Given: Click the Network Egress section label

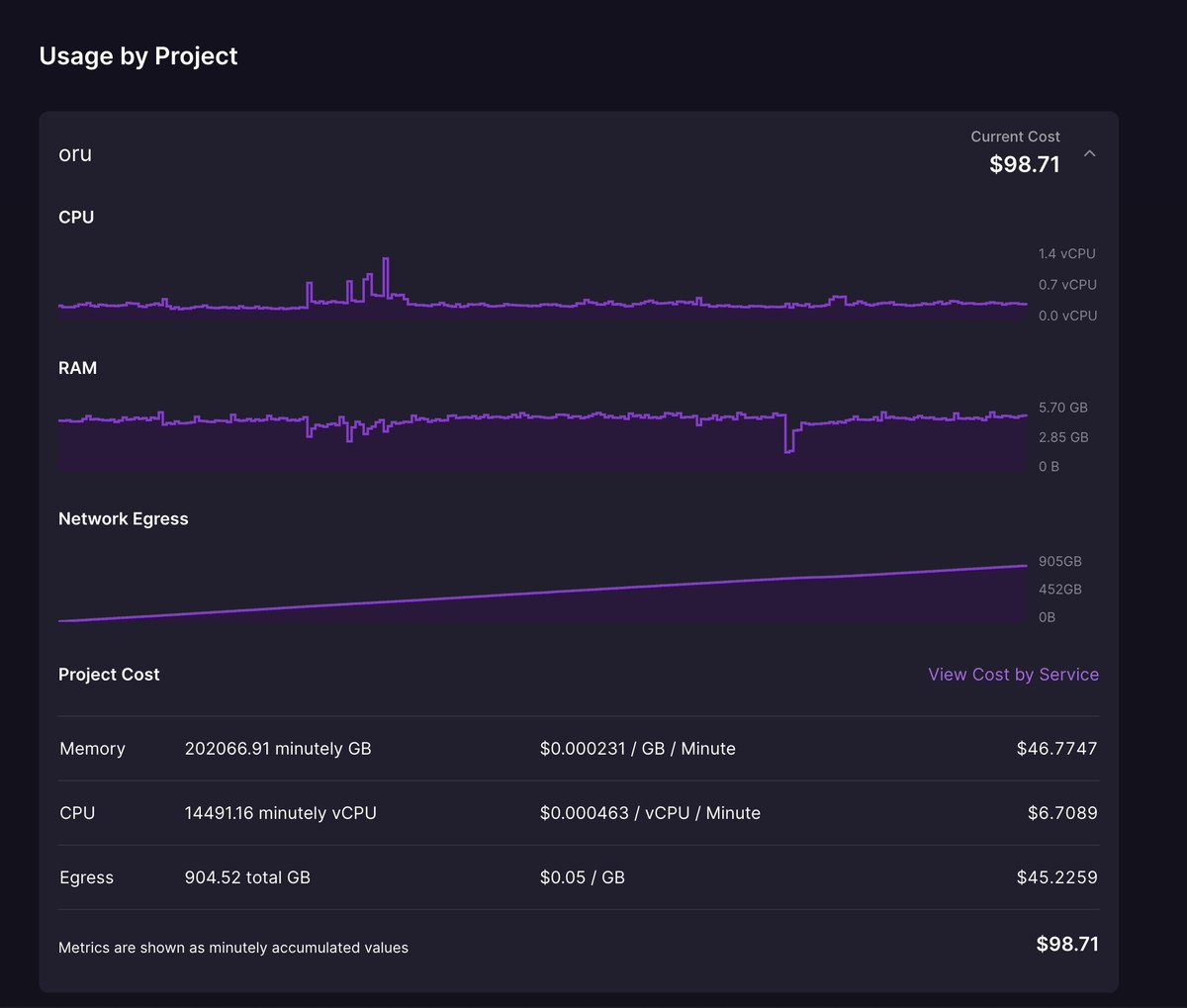Looking at the screenshot, I should click(124, 519).
